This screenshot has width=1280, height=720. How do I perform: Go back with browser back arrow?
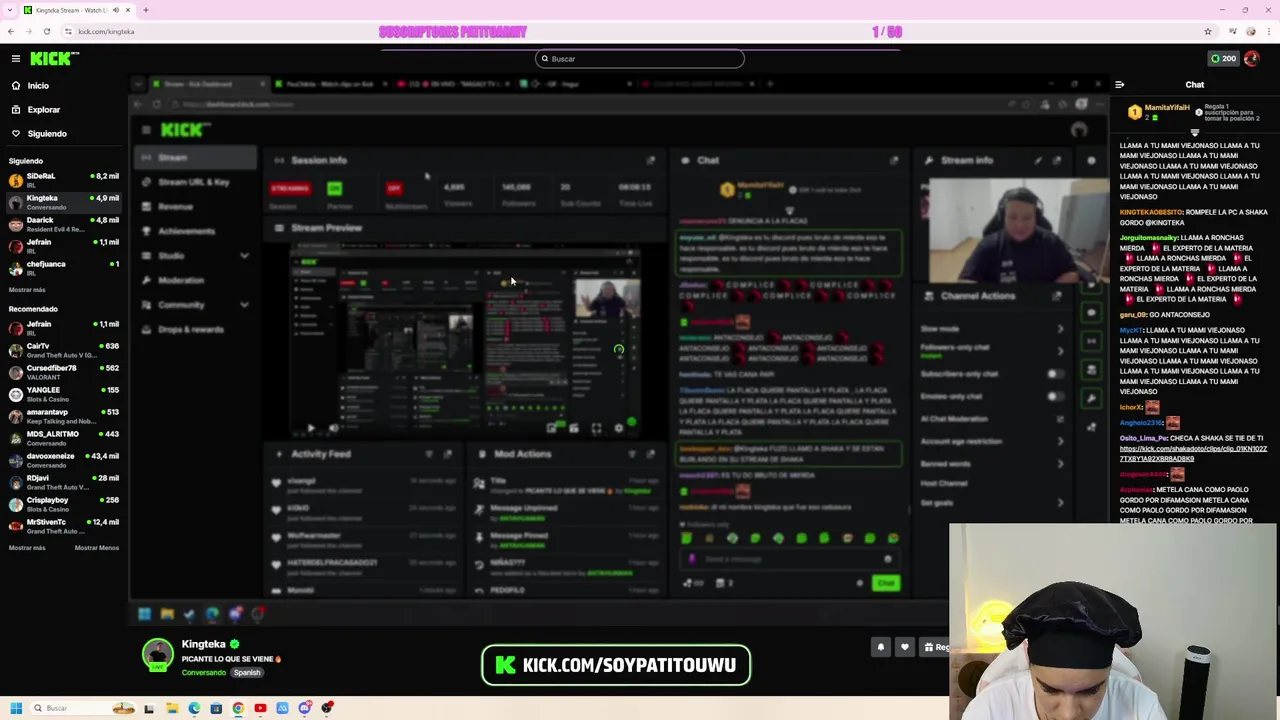11,32
